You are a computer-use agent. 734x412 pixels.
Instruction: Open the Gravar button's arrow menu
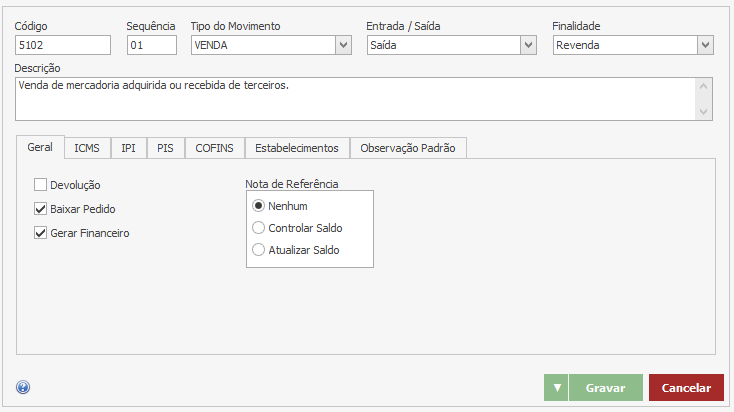[556, 388]
